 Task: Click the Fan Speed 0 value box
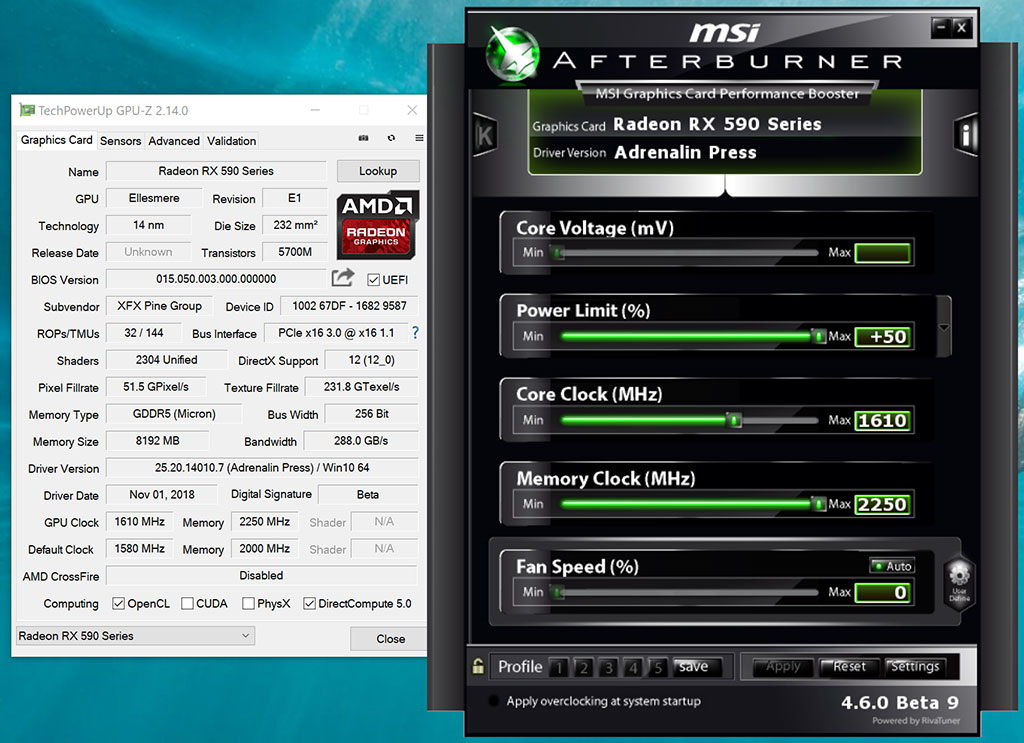pyautogui.click(x=882, y=592)
